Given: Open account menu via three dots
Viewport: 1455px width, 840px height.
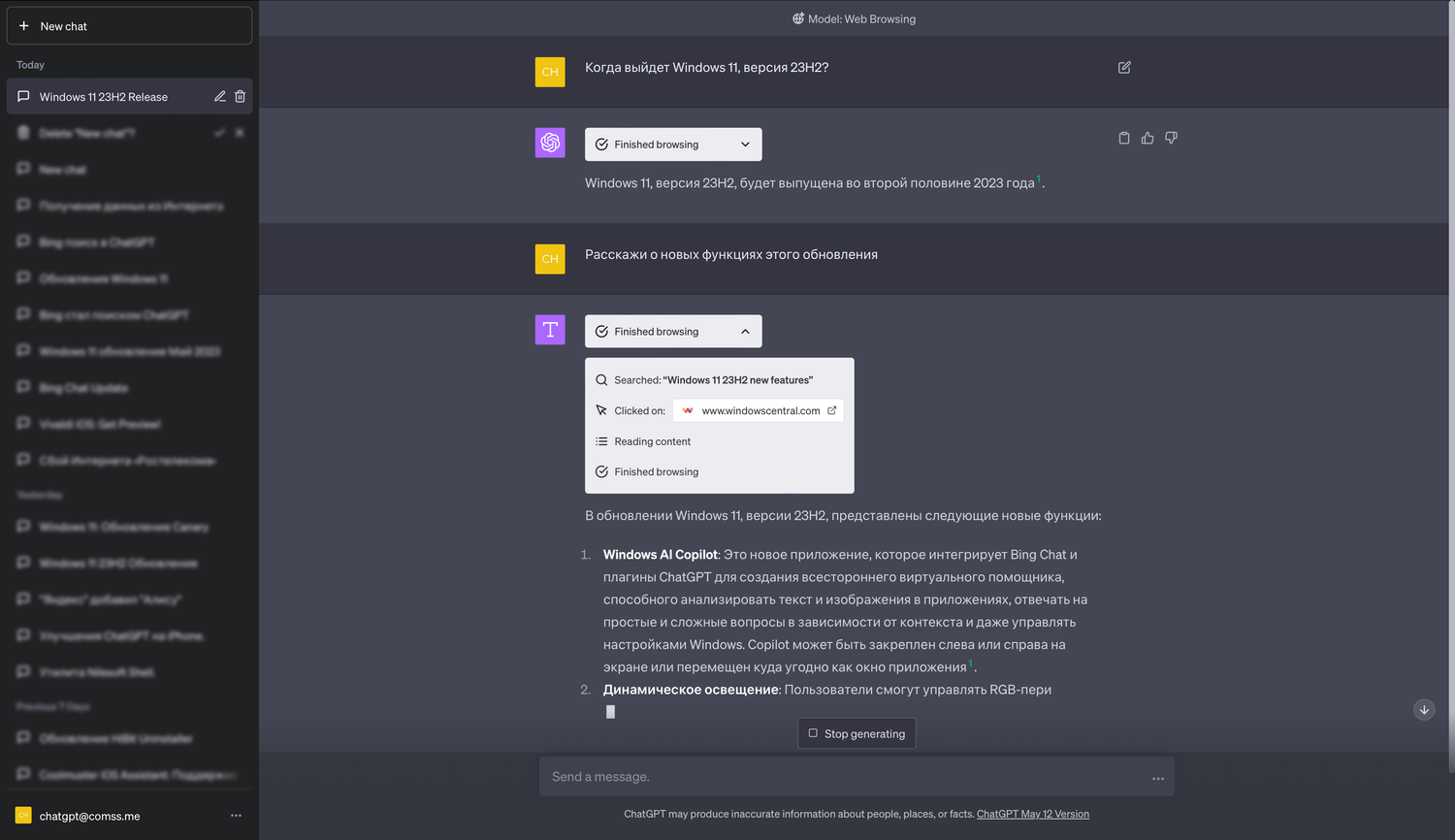Looking at the screenshot, I should pyautogui.click(x=236, y=816).
